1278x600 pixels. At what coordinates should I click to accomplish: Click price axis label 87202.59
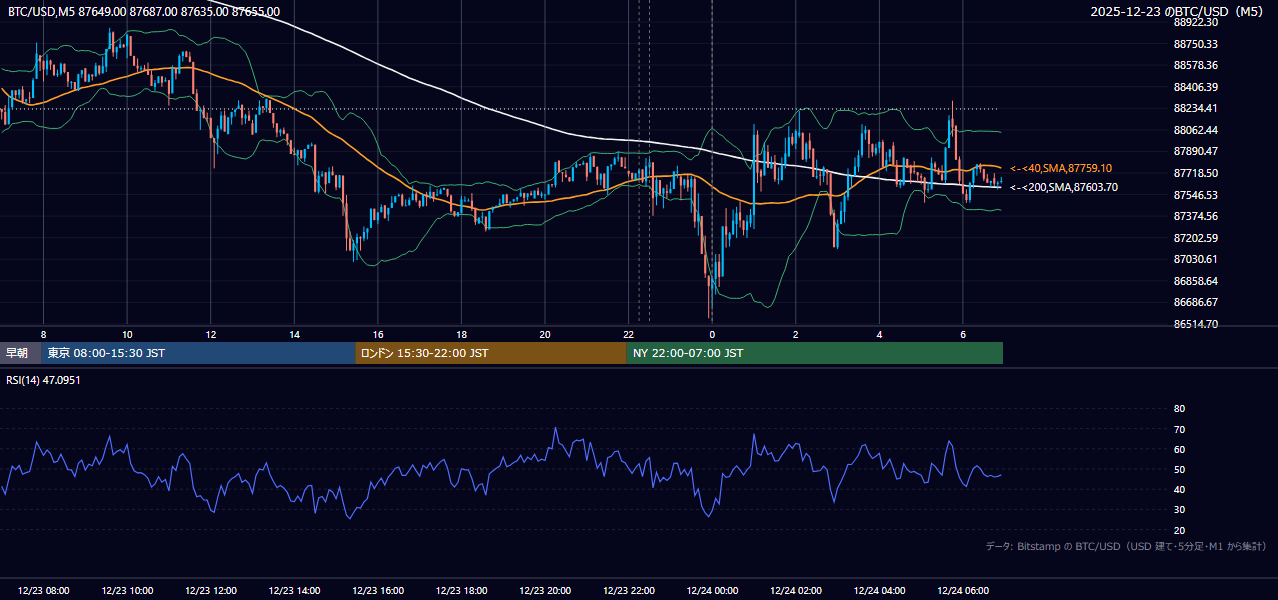[1196, 238]
